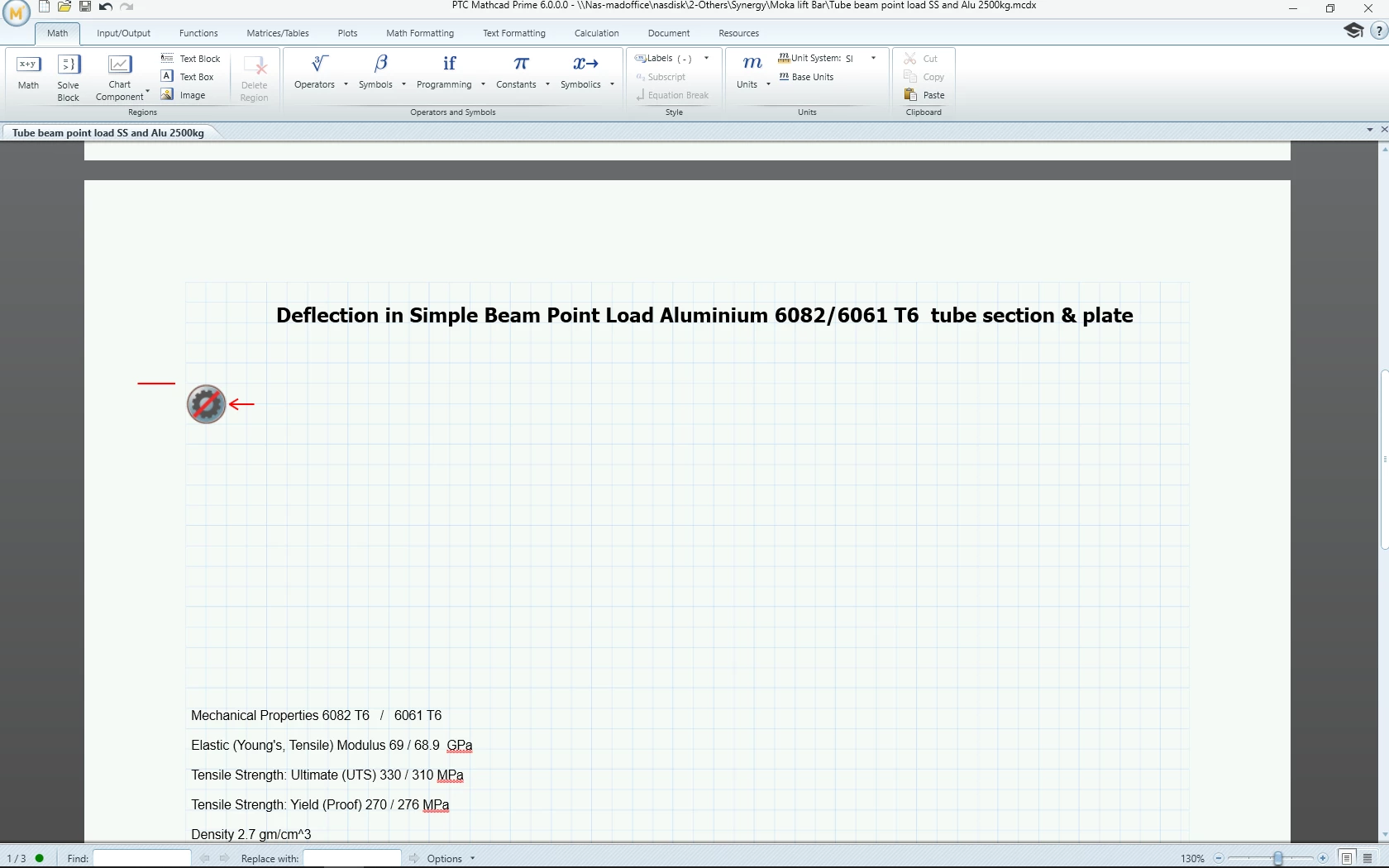Click the worksheet title heading text
The width and height of the screenshot is (1389, 868).
click(704, 315)
